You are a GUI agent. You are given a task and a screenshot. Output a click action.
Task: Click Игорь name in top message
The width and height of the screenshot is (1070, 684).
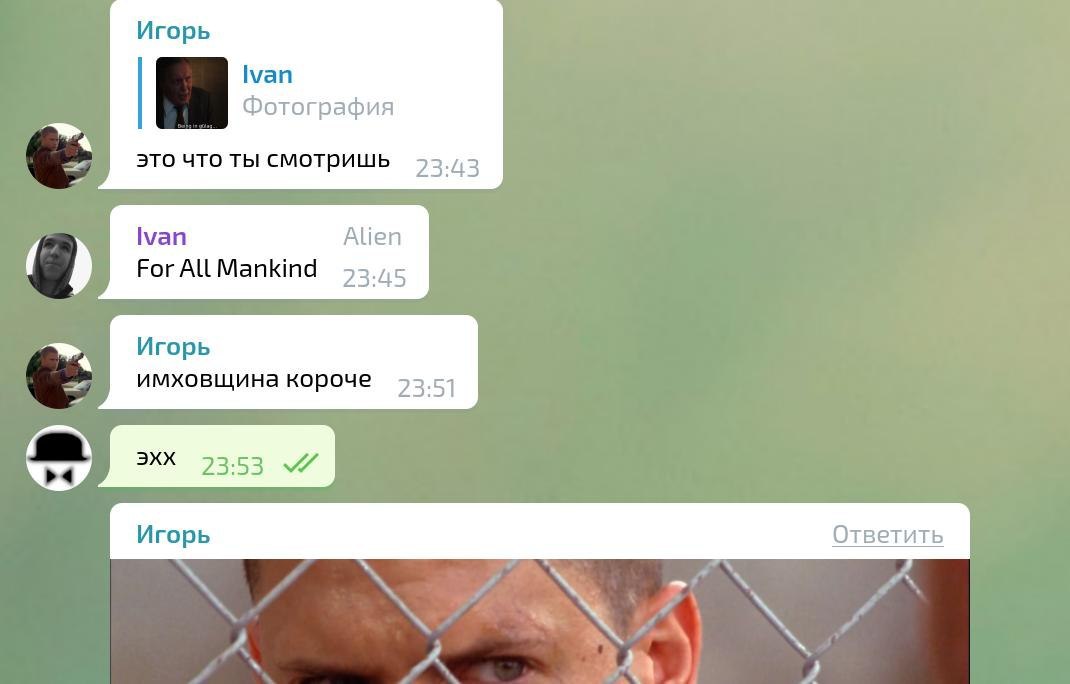click(x=173, y=31)
